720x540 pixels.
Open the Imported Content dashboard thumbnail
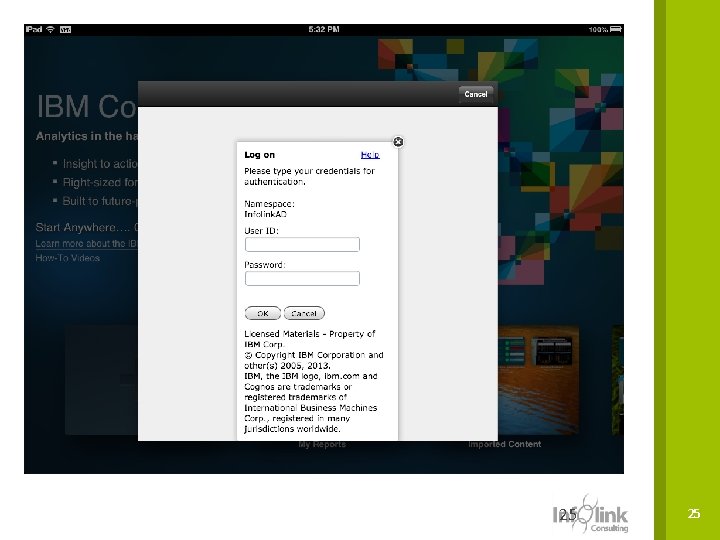coord(539,380)
